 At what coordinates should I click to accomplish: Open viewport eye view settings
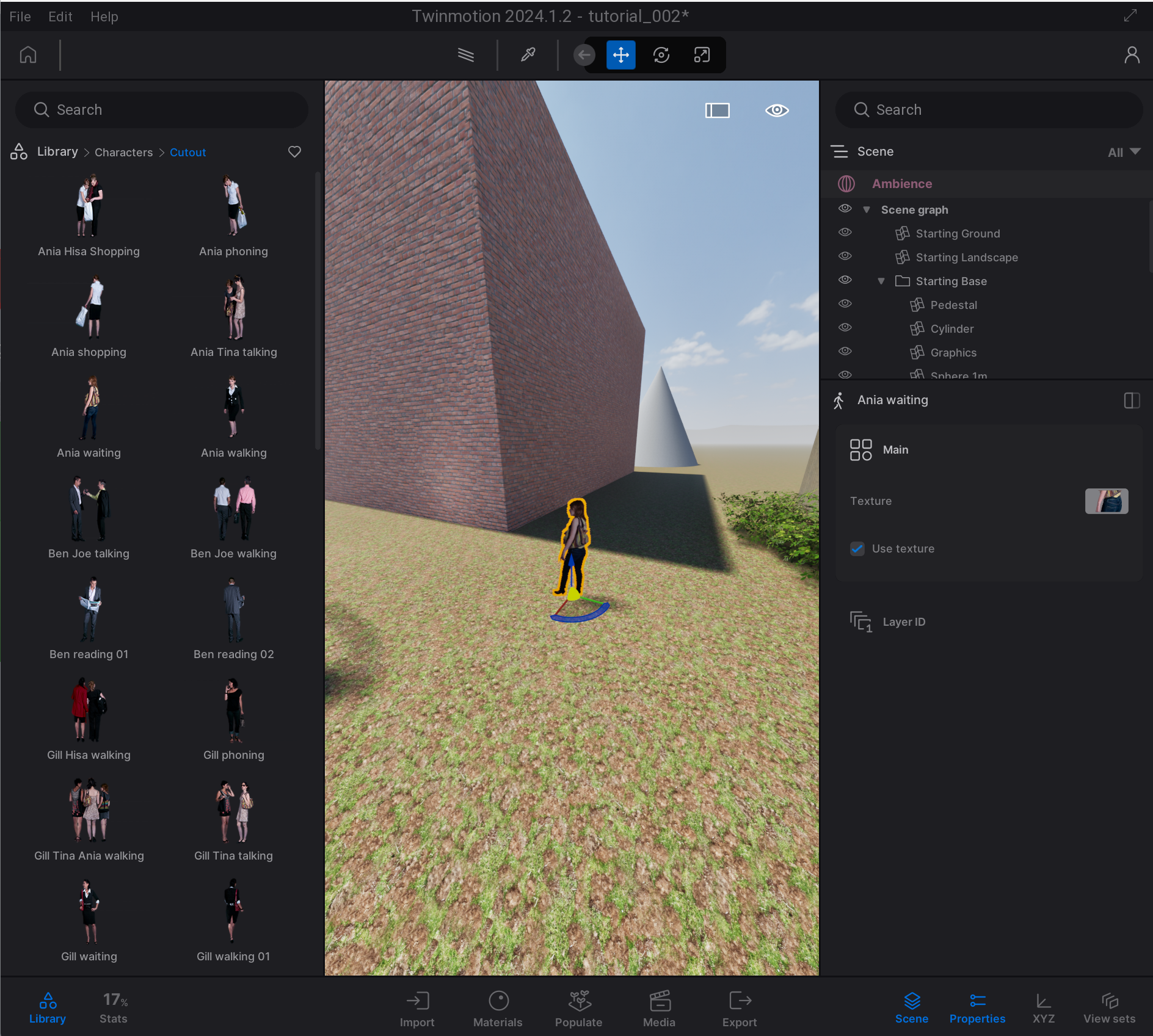777,110
